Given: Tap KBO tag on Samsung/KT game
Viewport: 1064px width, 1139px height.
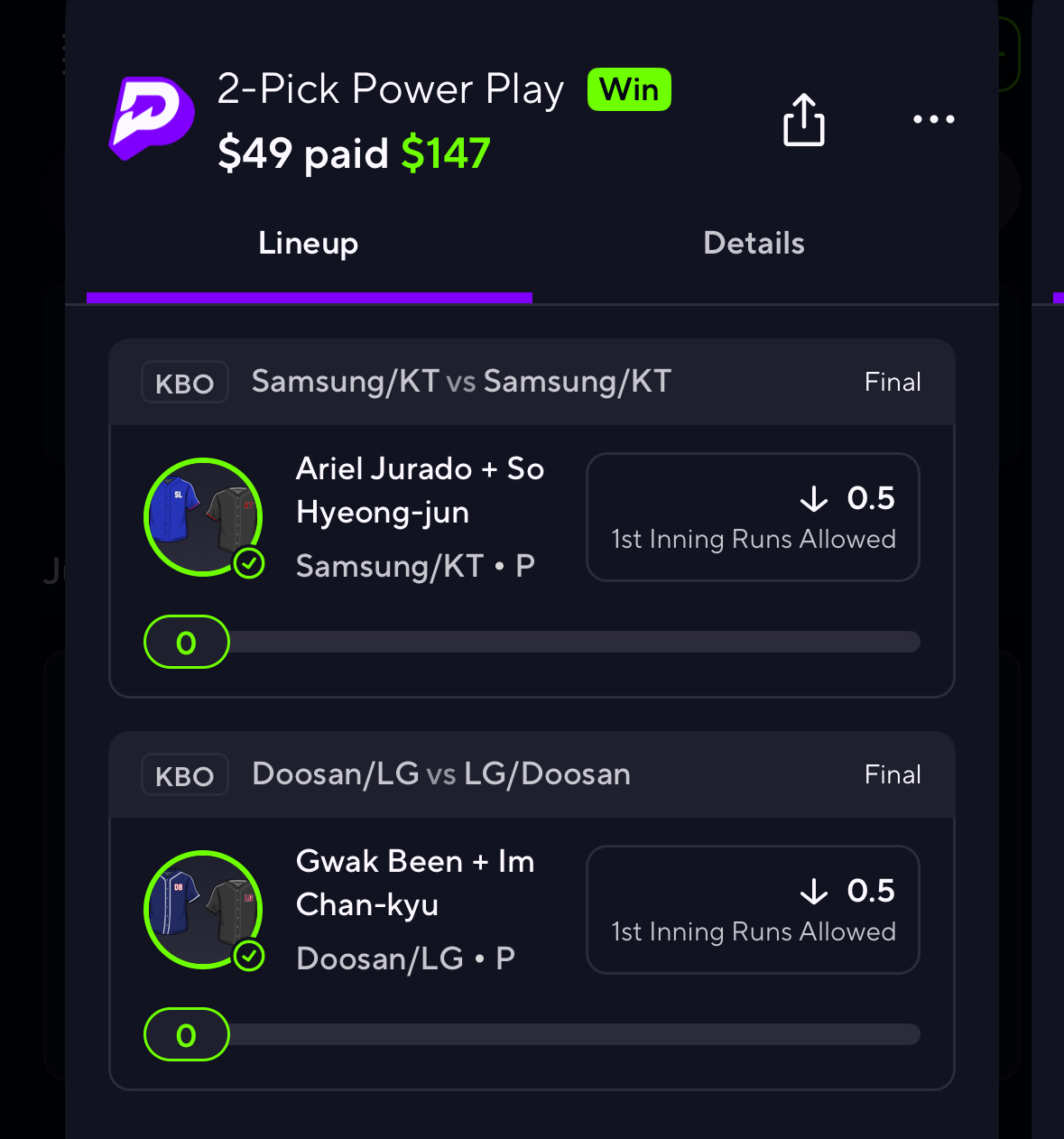Looking at the screenshot, I should point(185,383).
